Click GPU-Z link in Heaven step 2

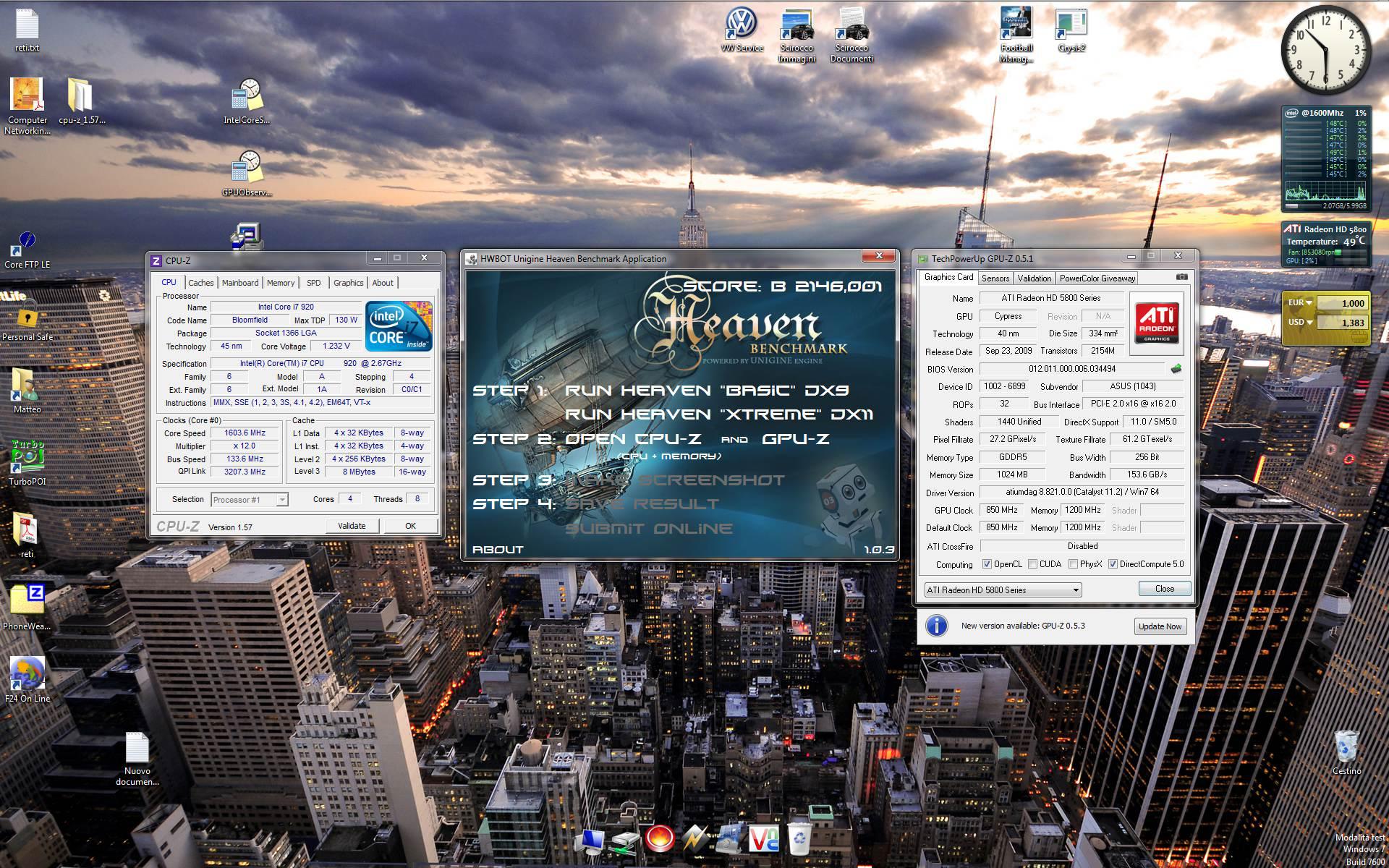796,439
